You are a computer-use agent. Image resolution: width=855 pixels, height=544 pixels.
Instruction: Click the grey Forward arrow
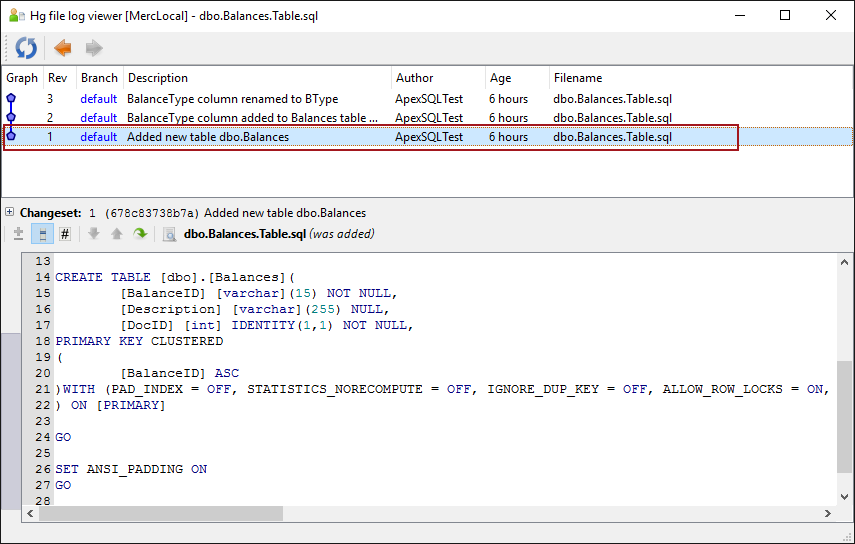pyautogui.click(x=94, y=48)
